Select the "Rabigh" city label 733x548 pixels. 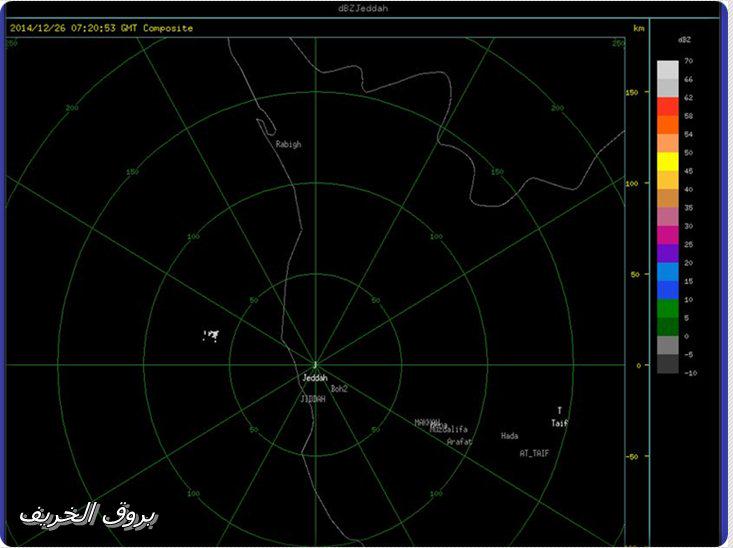[x=288, y=144]
